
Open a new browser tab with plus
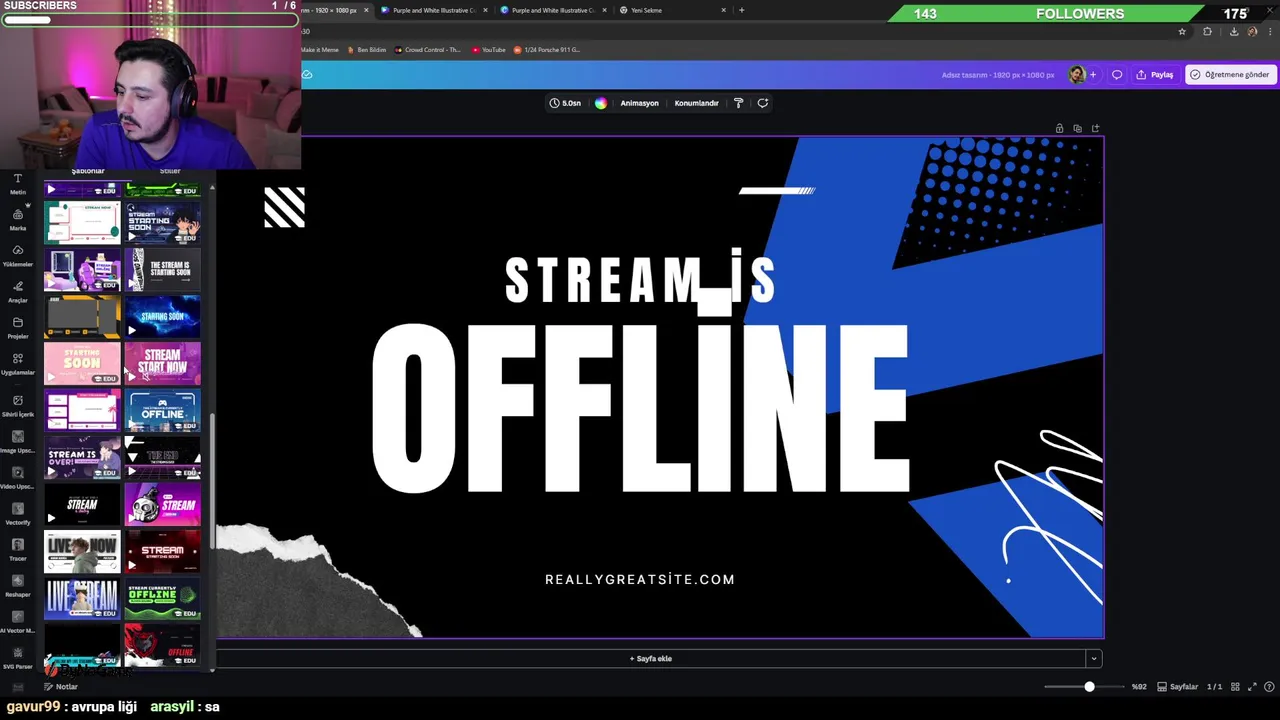tap(741, 10)
